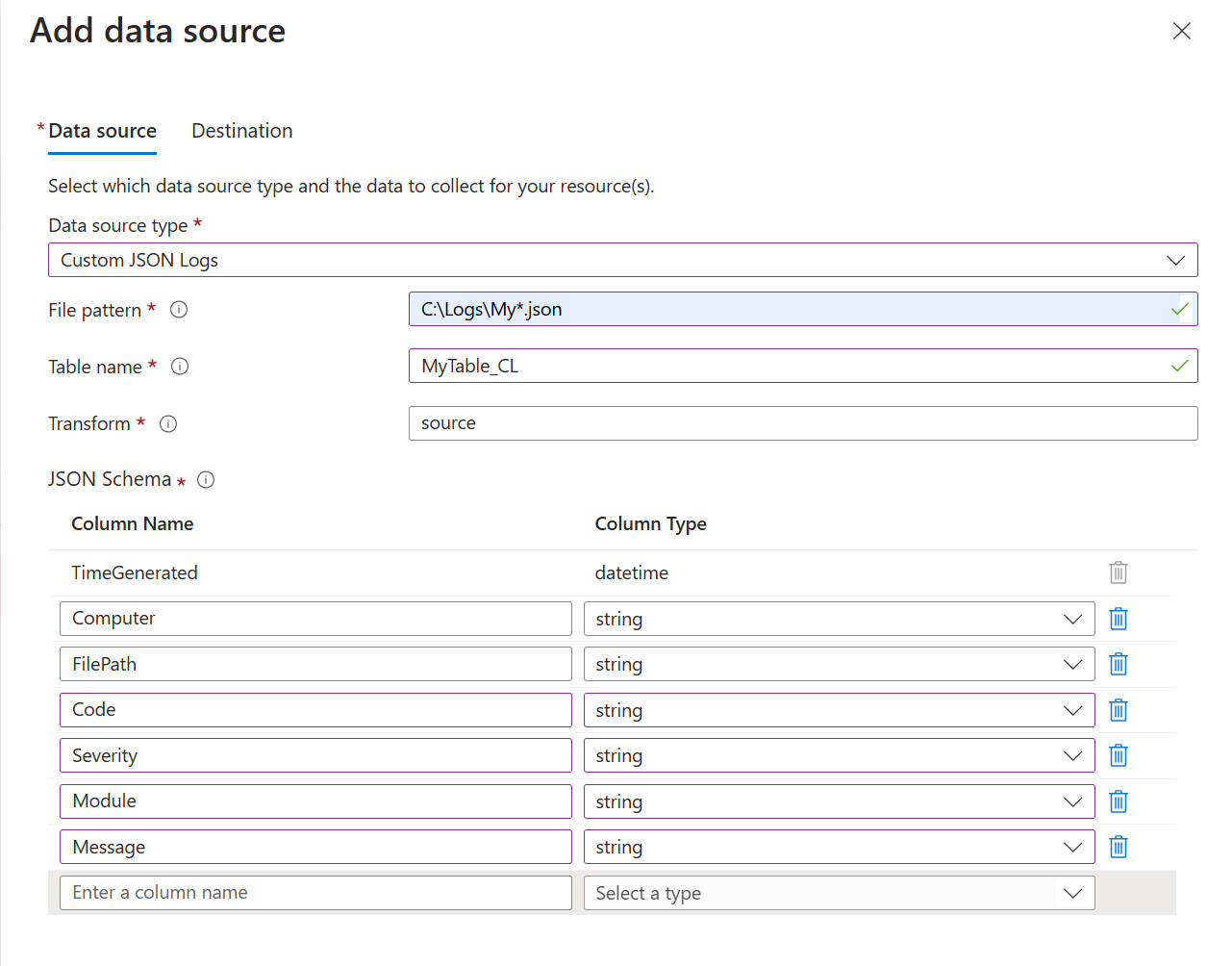Click the File pattern text field
1232x966 pixels.
click(x=789, y=310)
